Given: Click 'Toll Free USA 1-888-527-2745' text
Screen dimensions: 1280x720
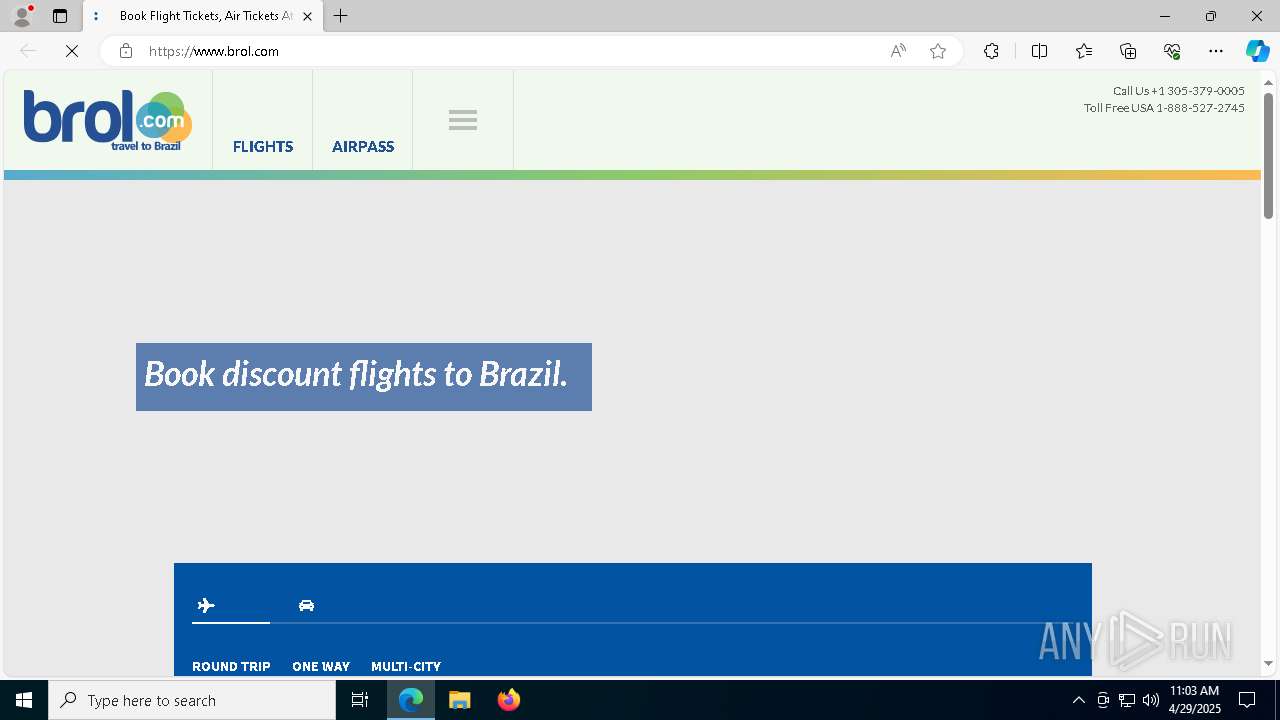Looking at the screenshot, I should 1164,108.
